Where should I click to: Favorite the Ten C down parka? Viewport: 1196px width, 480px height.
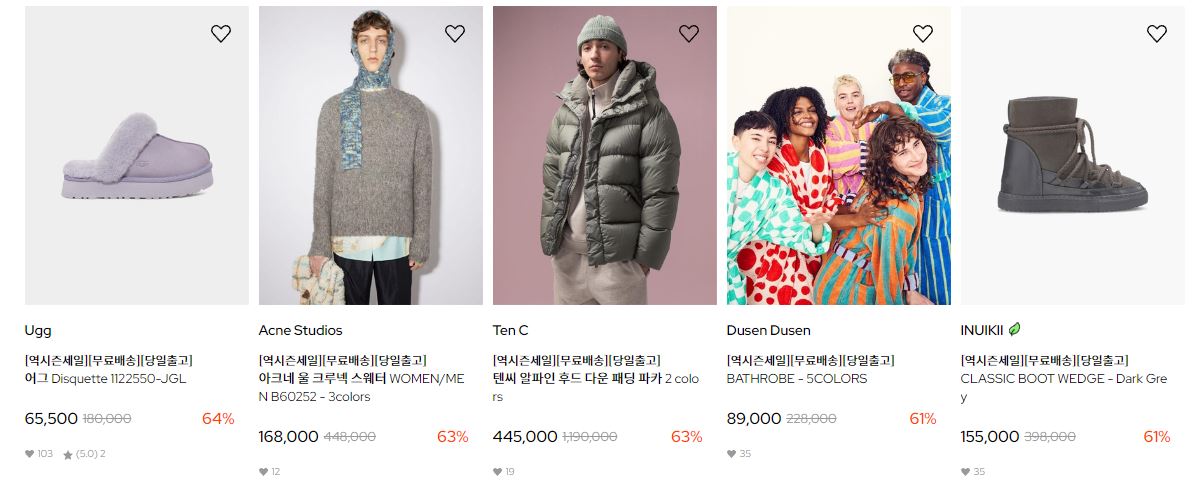pyautogui.click(x=689, y=34)
